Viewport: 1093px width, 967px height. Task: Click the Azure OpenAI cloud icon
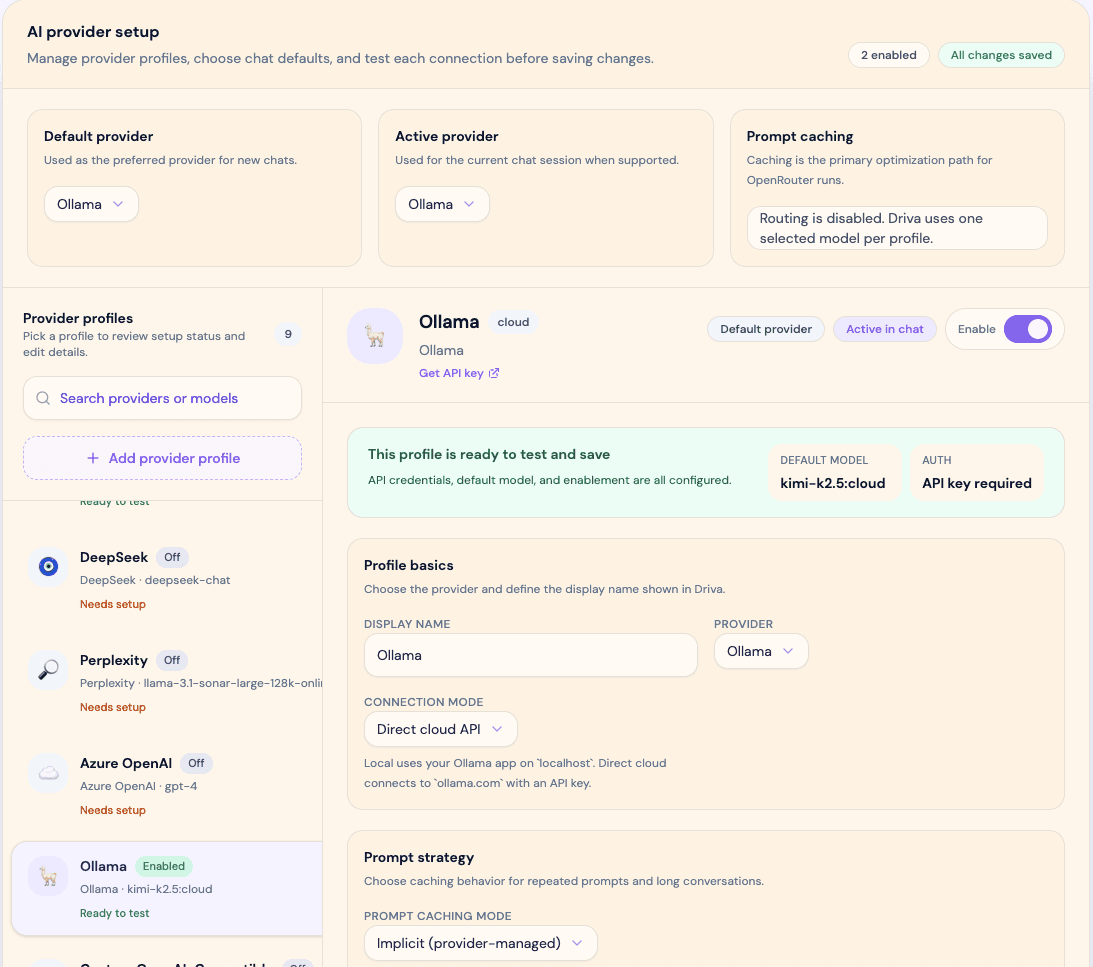[48, 773]
